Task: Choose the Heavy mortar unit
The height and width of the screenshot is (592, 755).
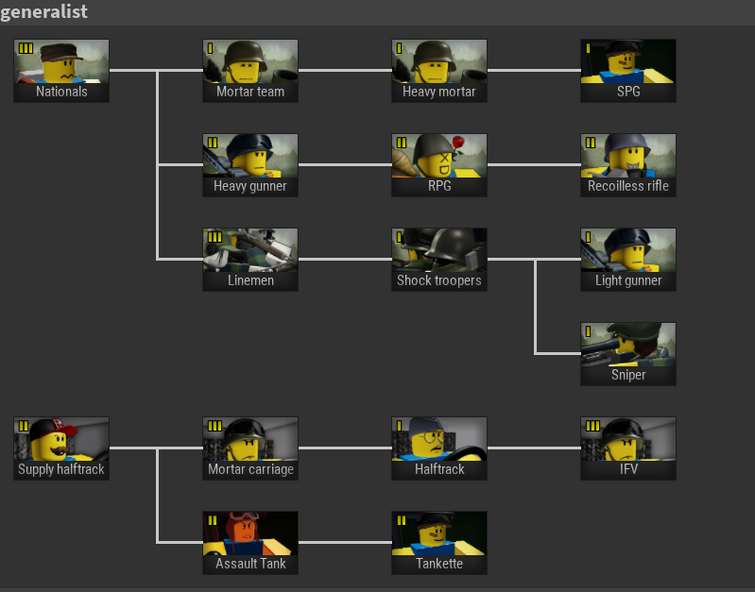Action: [x=439, y=71]
